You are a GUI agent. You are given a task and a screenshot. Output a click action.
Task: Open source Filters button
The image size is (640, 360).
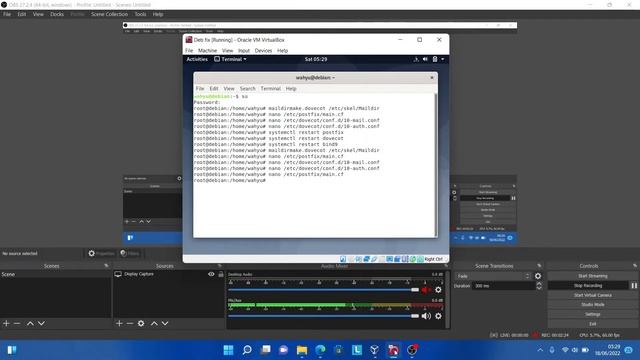point(130,253)
